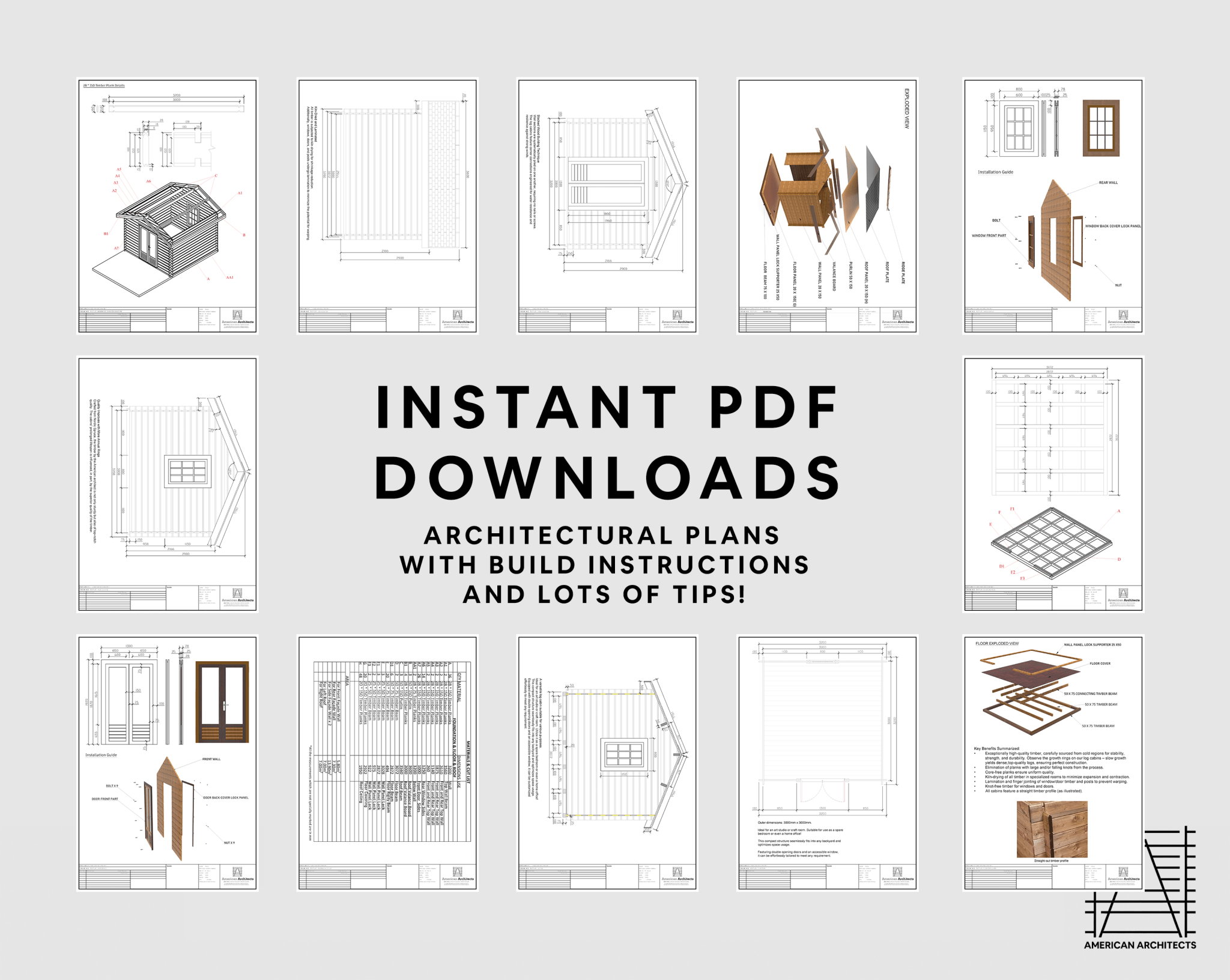Click the brown window render image
This screenshot has height=980, width=1230.
tap(1101, 128)
